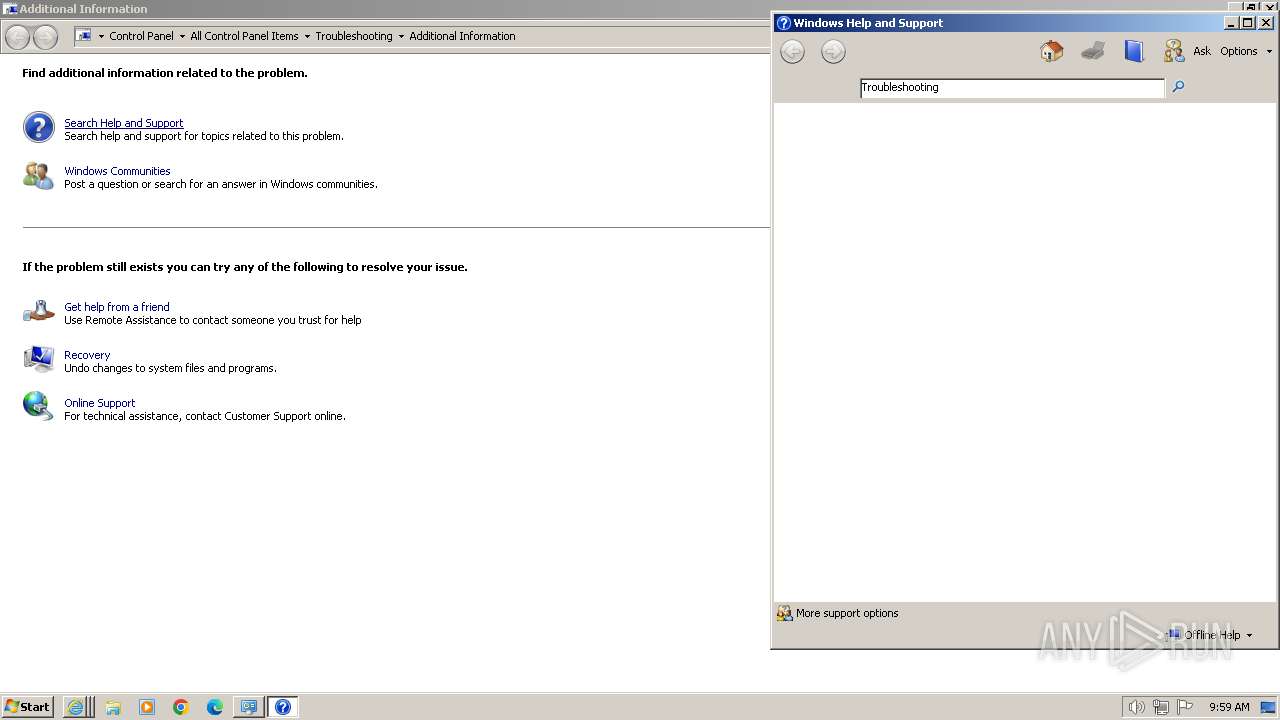Click the system clock 9:59 AM

point(1229,707)
